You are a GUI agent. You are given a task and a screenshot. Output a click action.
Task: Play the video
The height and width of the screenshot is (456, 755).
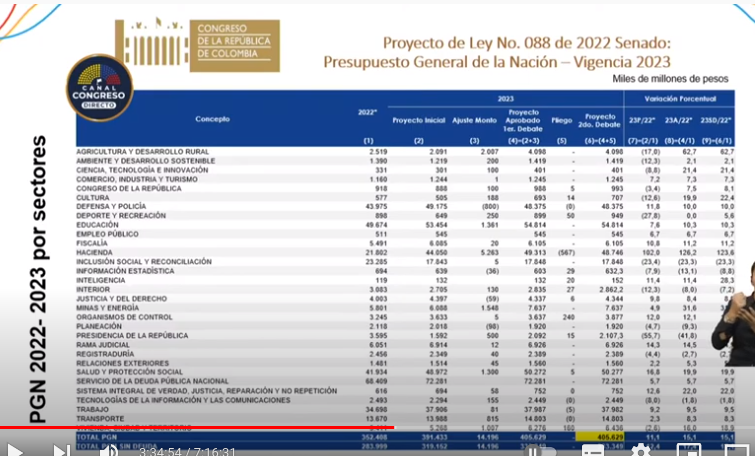(14, 451)
